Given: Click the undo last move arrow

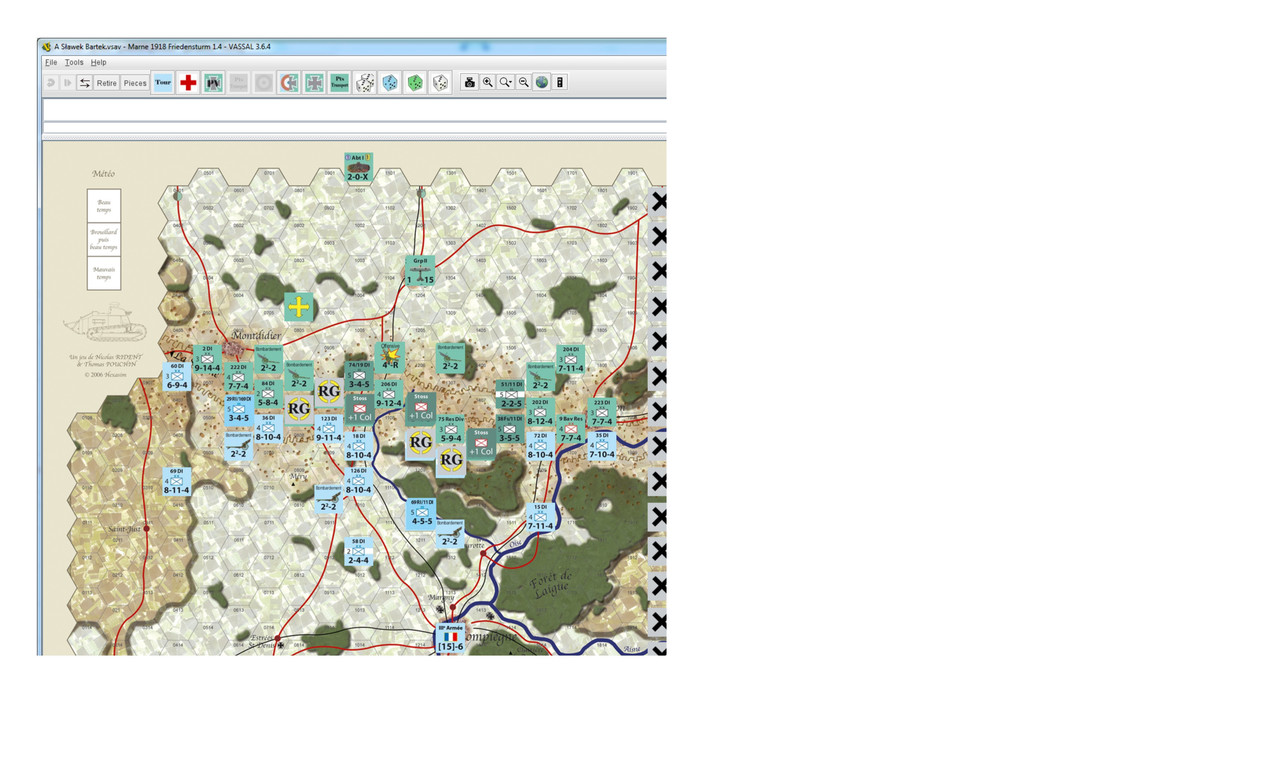Looking at the screenshot, I should [x=51, y=83].
